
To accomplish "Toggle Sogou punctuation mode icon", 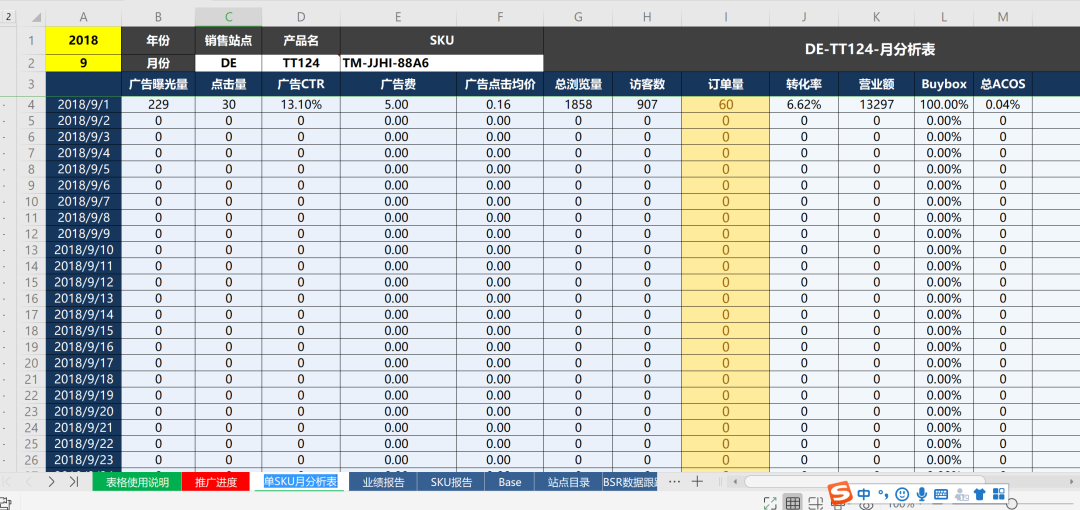I will coord(884,494).
